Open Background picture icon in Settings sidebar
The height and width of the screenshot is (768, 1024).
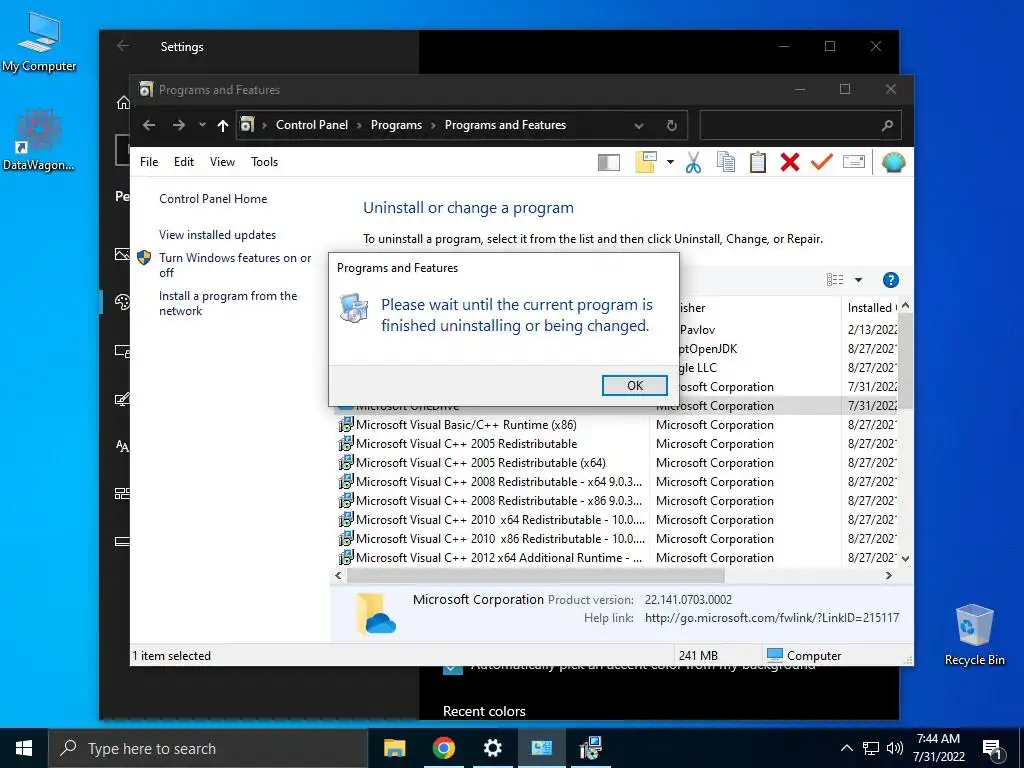(x=122, y=254)
